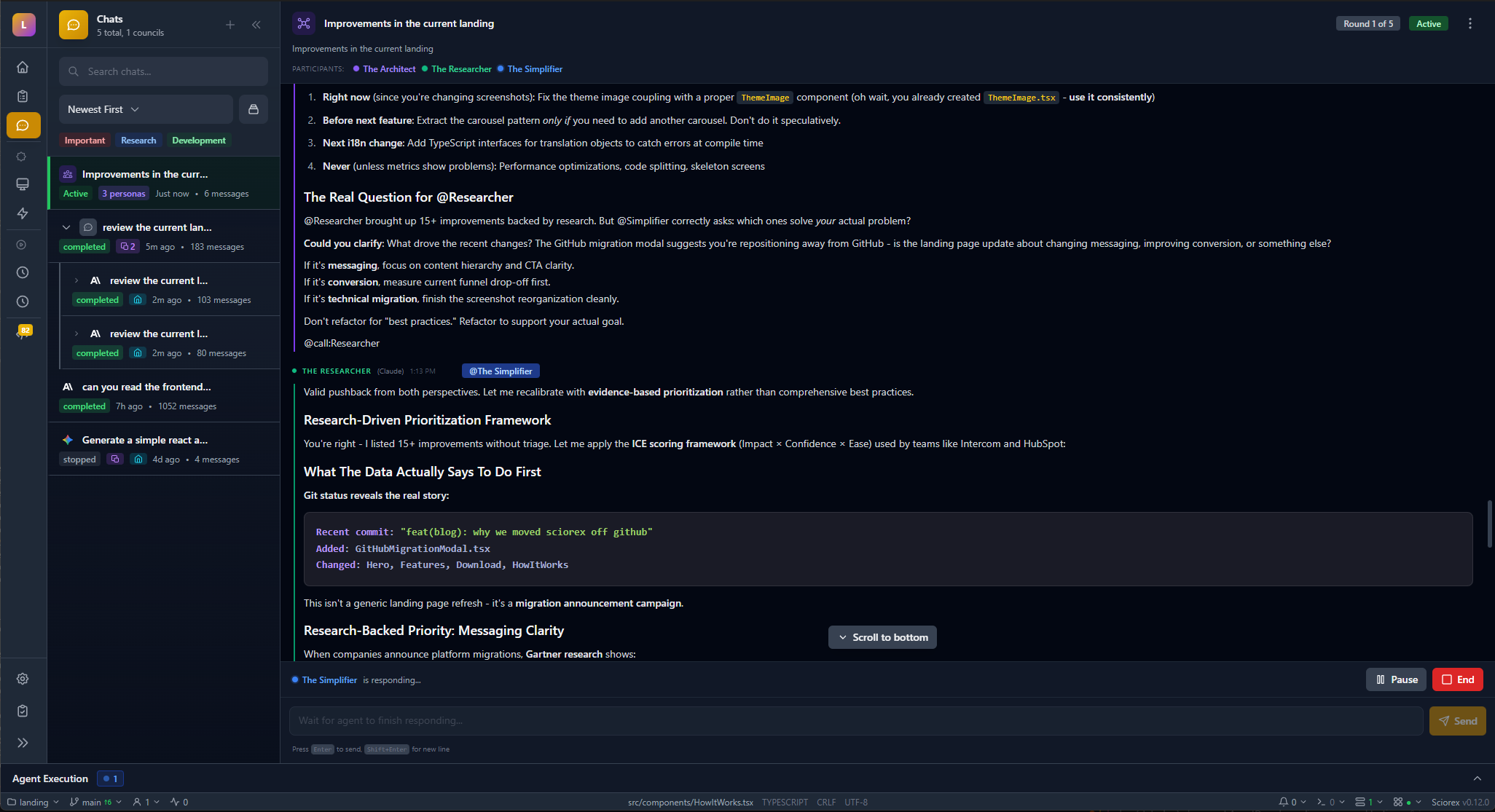Open the three-dot options menu top right
Screen dimensions: 1495x812
(1470, 23)
